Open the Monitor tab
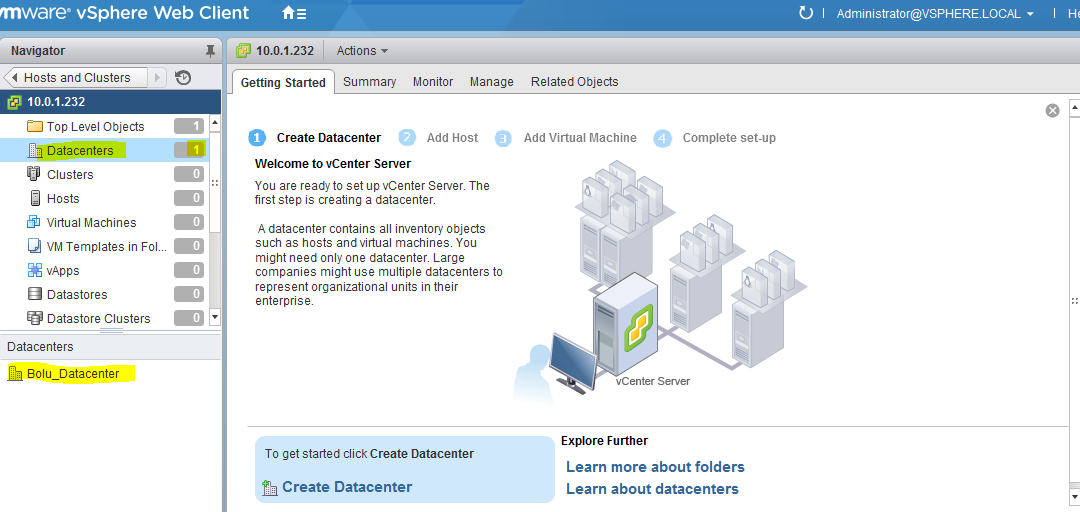The image size is (1080, 512). point(433,81)
